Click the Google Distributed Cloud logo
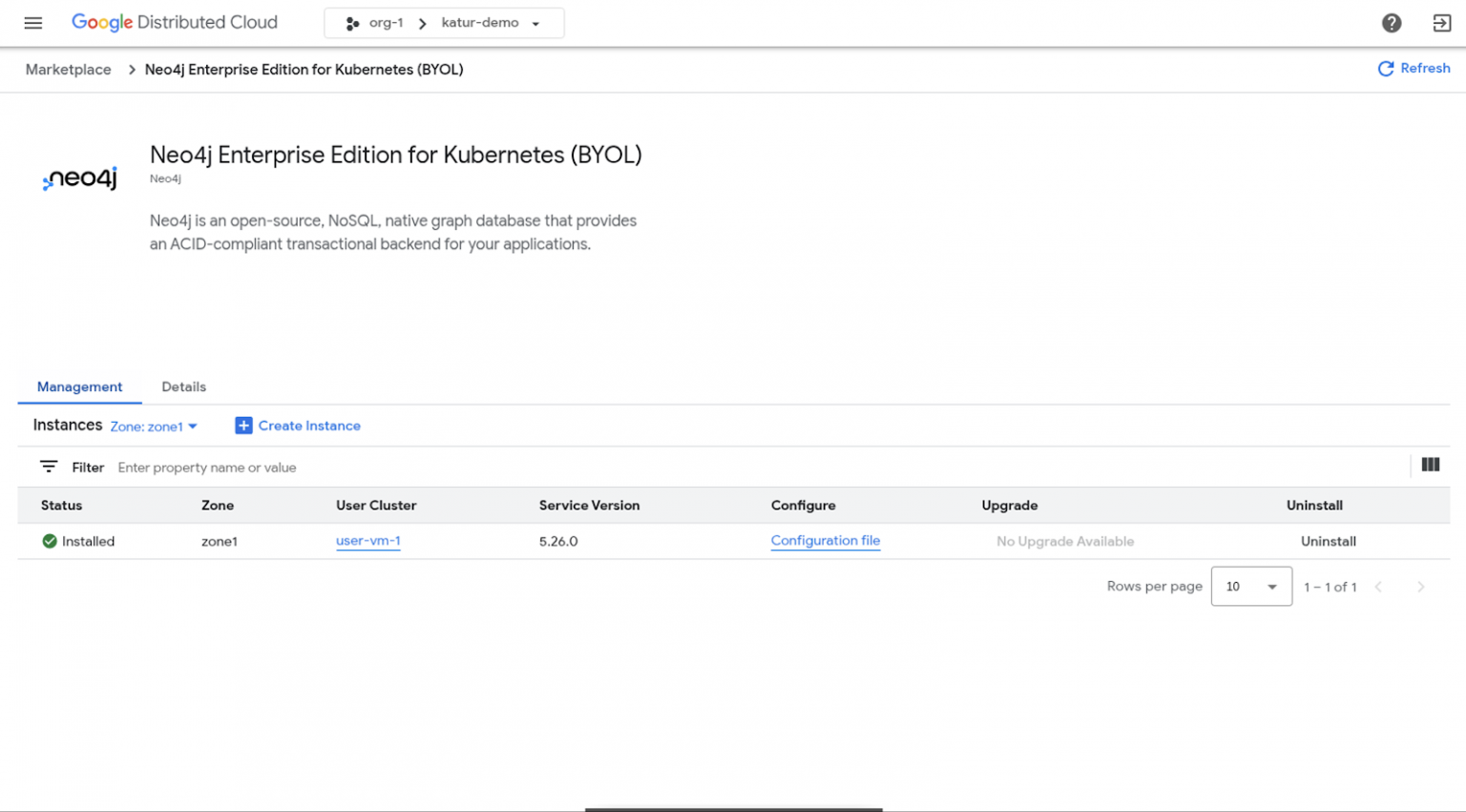 (175, 22)
